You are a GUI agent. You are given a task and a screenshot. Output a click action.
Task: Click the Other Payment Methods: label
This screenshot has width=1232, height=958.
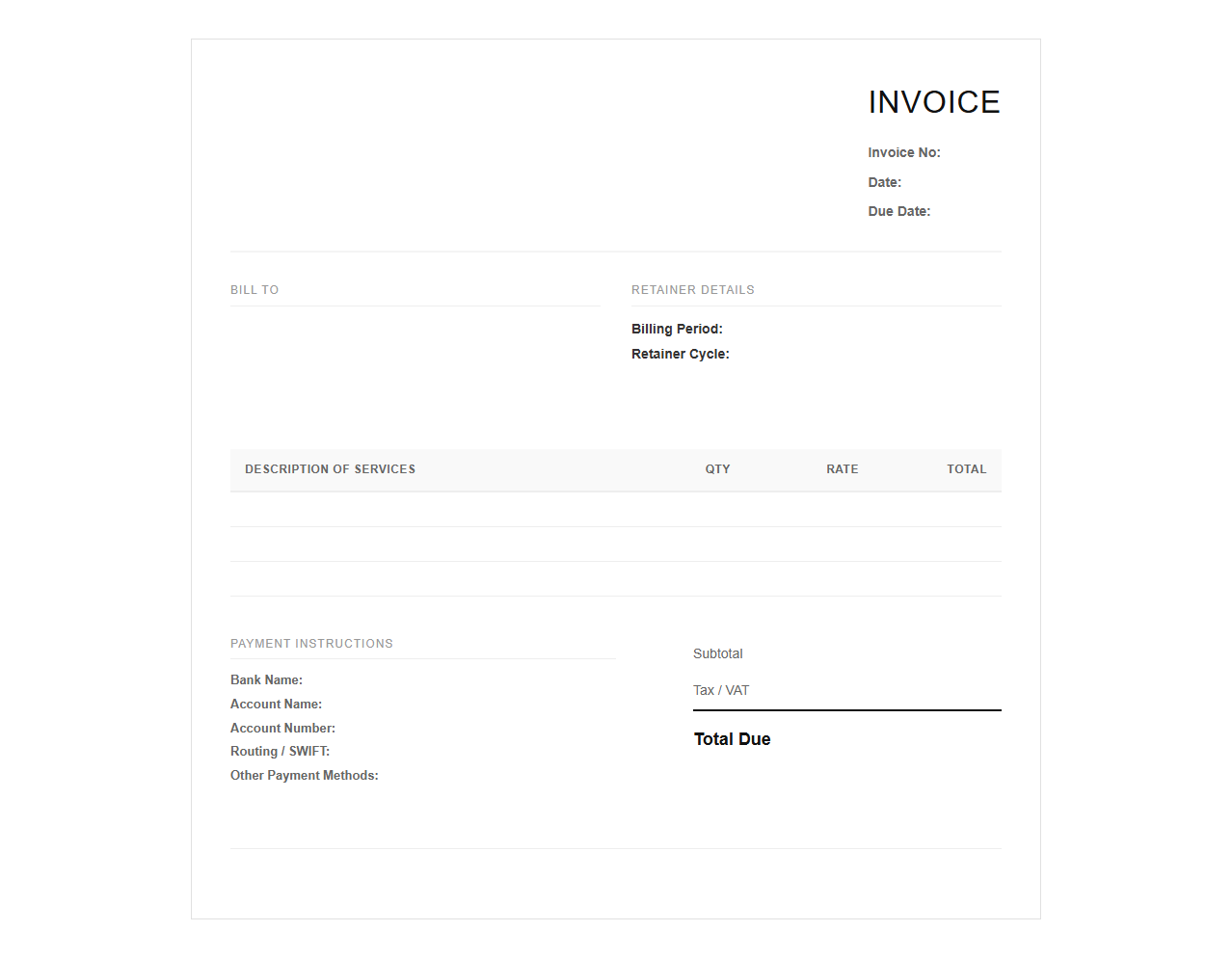click(304, 776)
